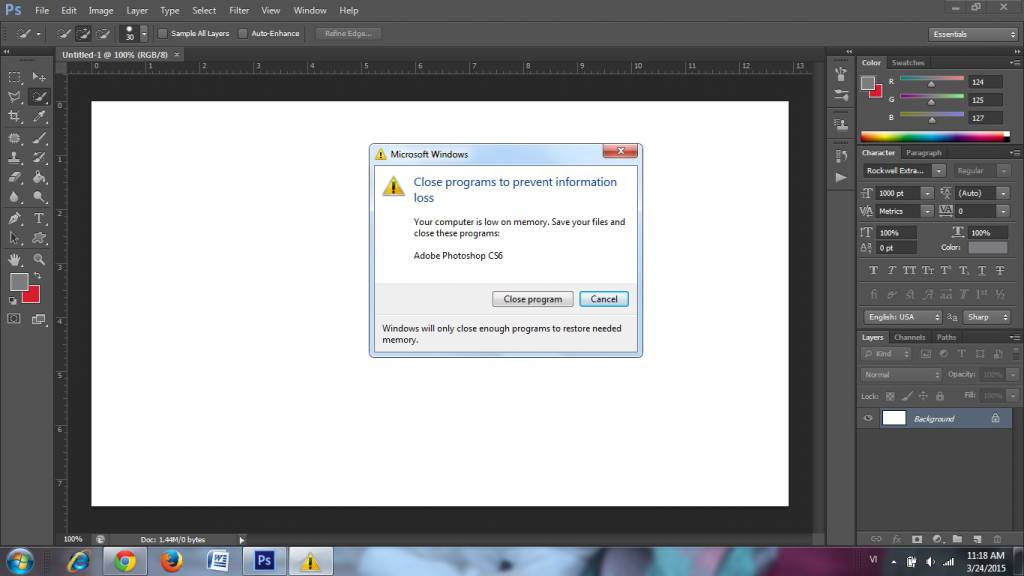
Task: Select the Paint Bucket tool
Action: coord(39,177)
